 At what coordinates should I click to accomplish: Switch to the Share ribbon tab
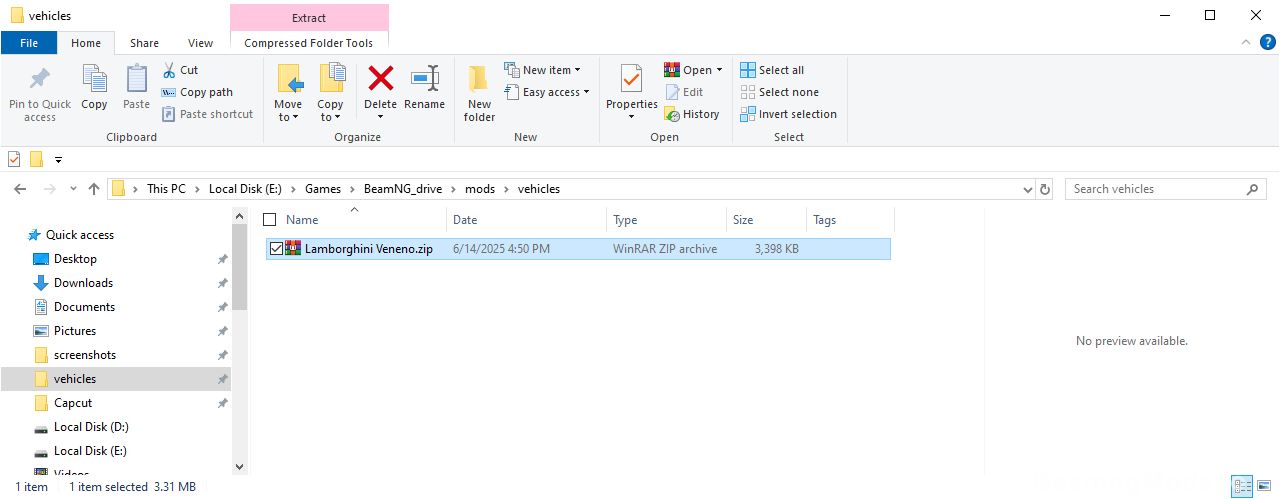144,43
